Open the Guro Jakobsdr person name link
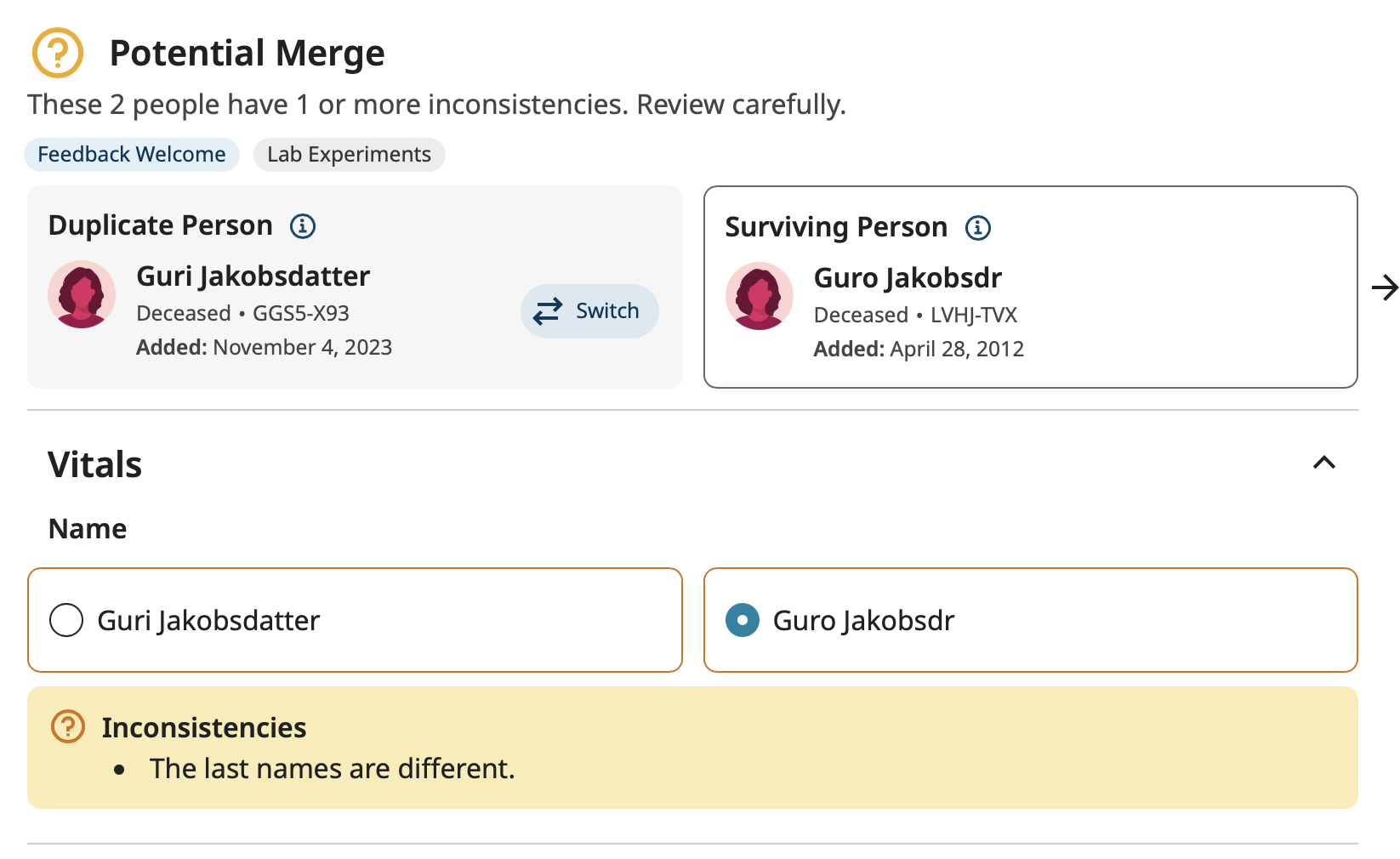 [908, 278]
